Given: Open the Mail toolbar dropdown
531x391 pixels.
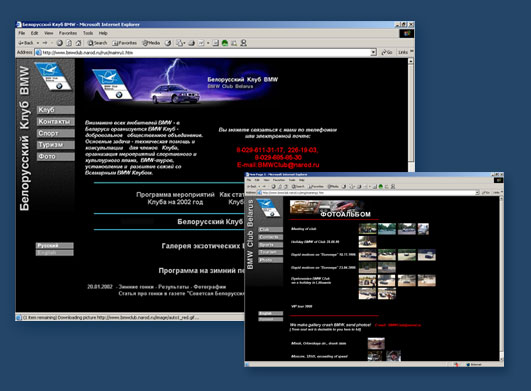Looking at the screenshot, I should tap(180, 43).
